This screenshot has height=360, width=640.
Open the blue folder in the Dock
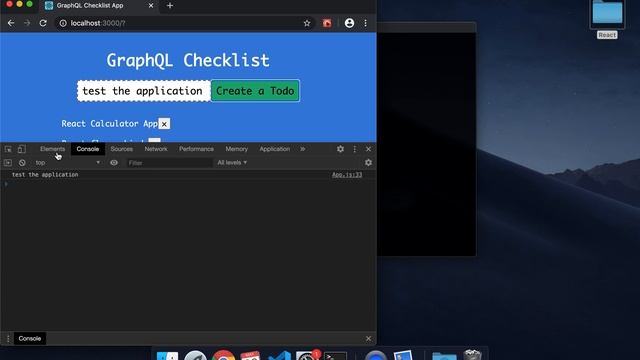tap(444, 356)
